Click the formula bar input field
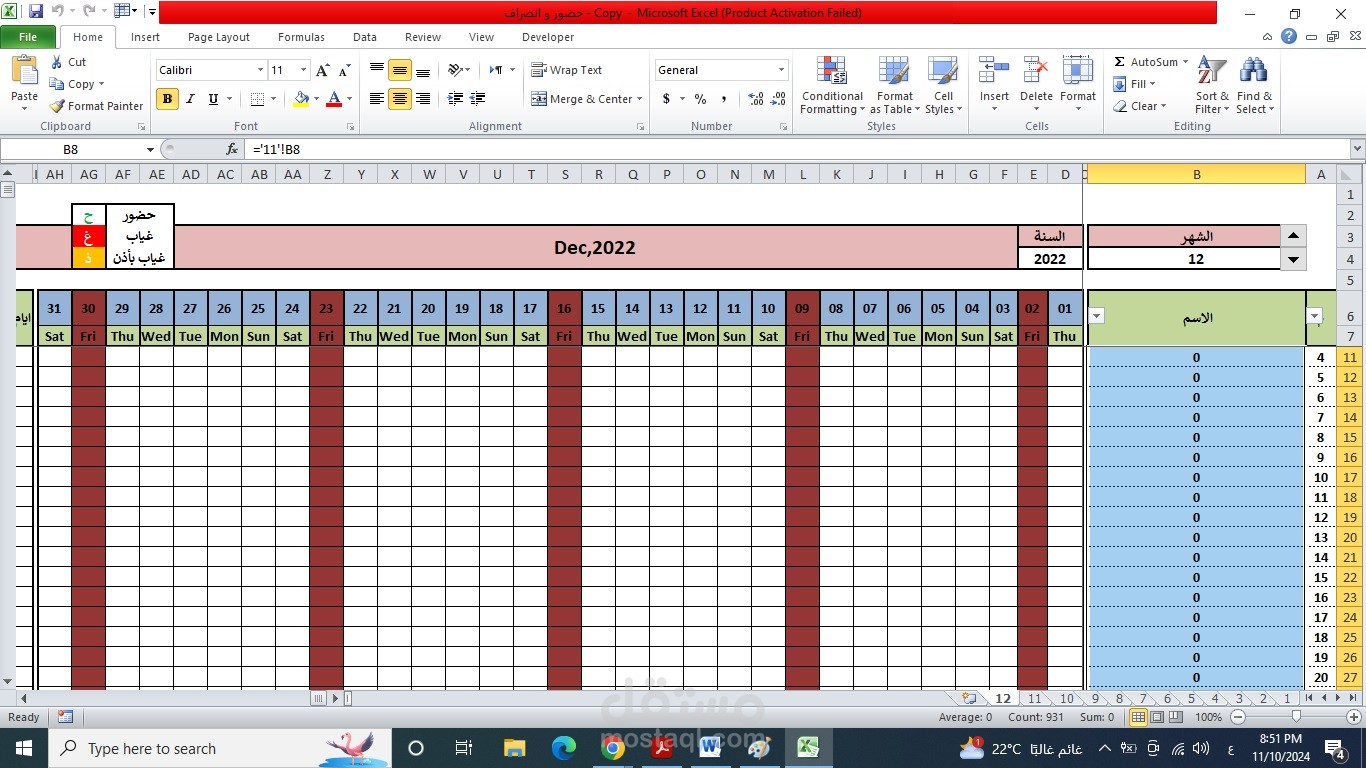This screenshot has width=1366, height=768. [797, 149]
